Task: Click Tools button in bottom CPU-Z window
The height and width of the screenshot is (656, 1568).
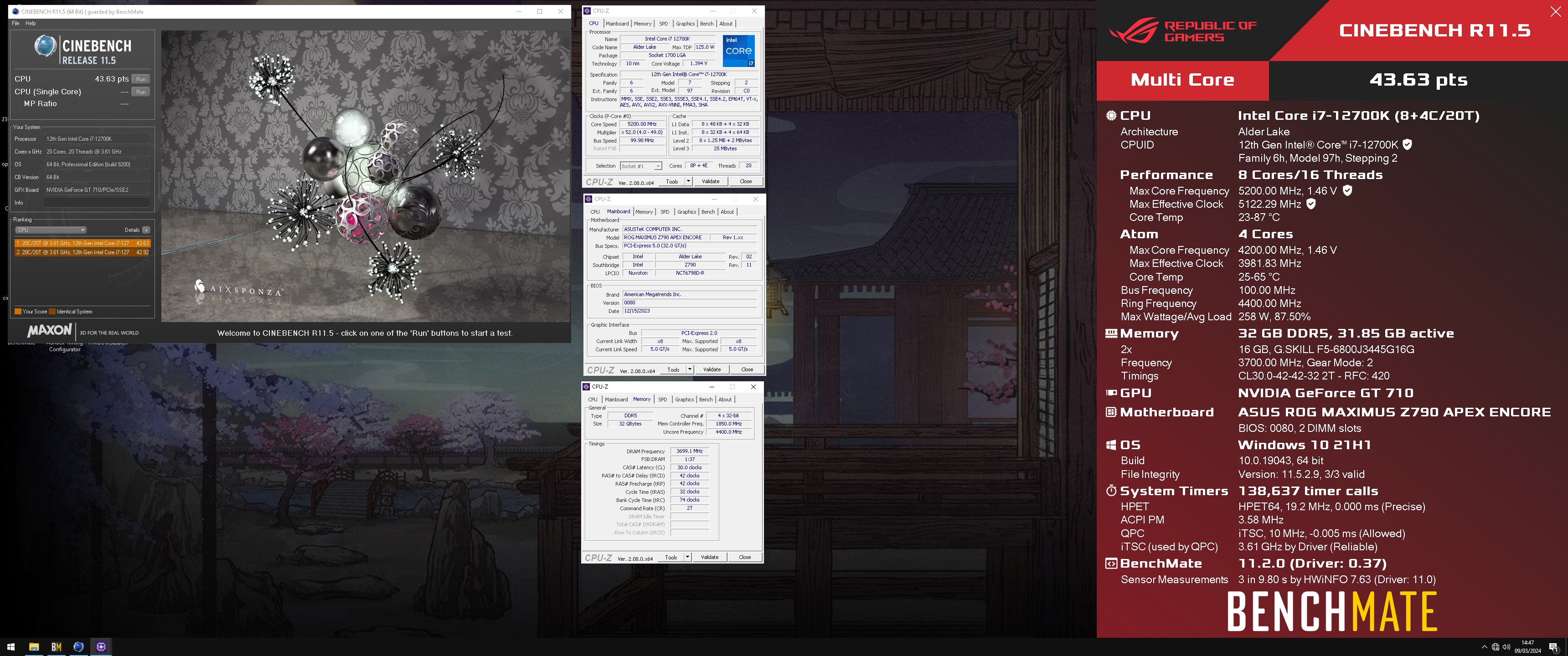Action: [x=671, y=557]
